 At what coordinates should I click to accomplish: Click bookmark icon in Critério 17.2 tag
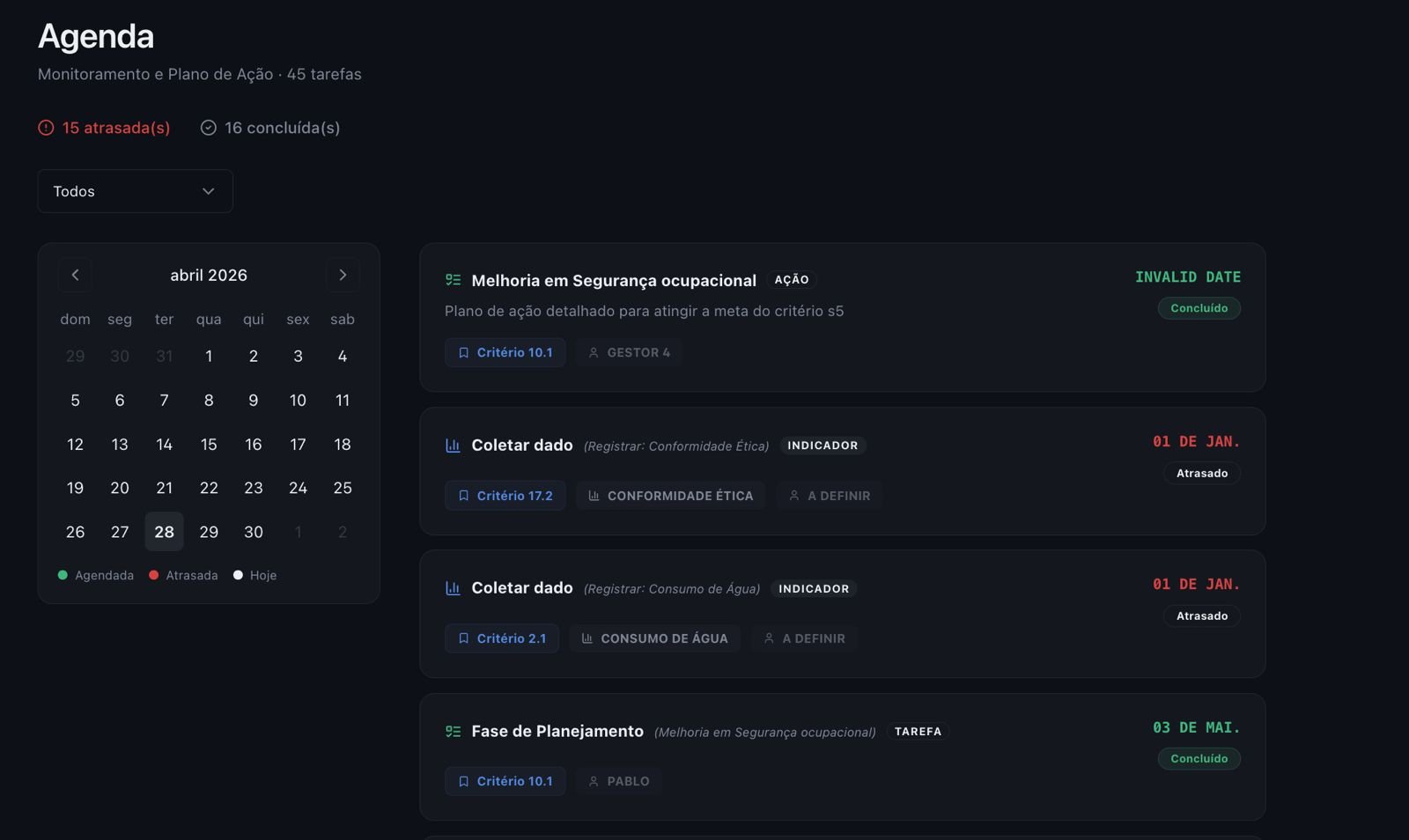point(463,496)
